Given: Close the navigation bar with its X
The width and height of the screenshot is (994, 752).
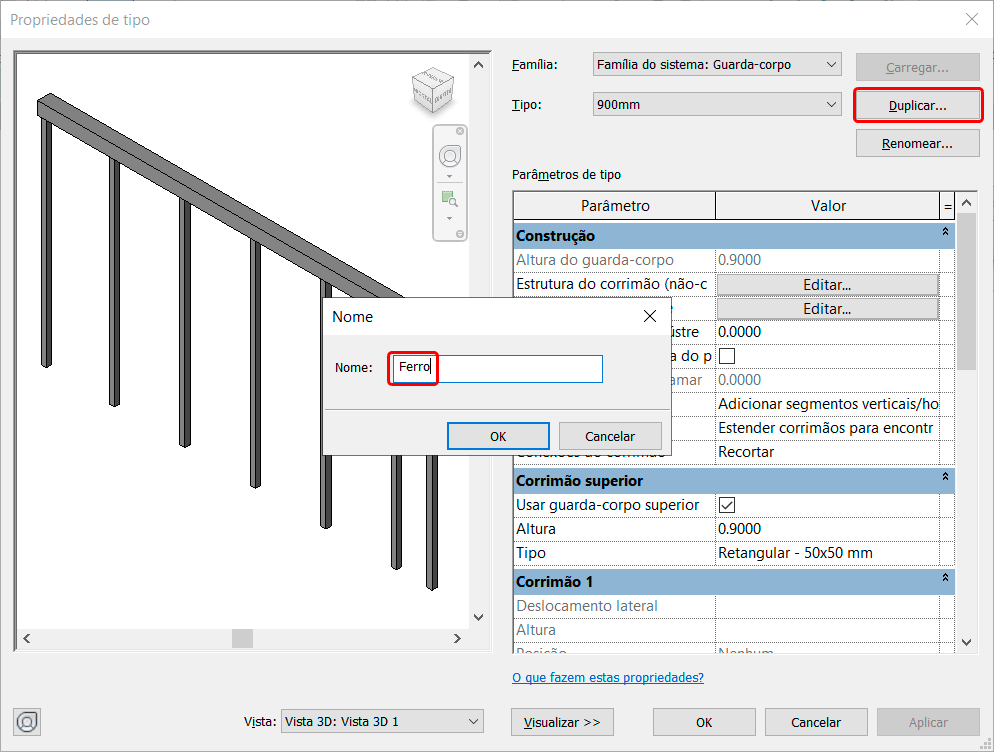Looking at the screenshot, I should click(460, 131).
